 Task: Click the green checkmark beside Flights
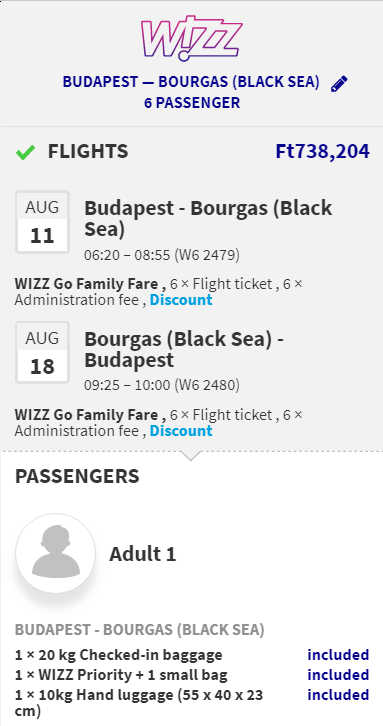click(25, 152)
